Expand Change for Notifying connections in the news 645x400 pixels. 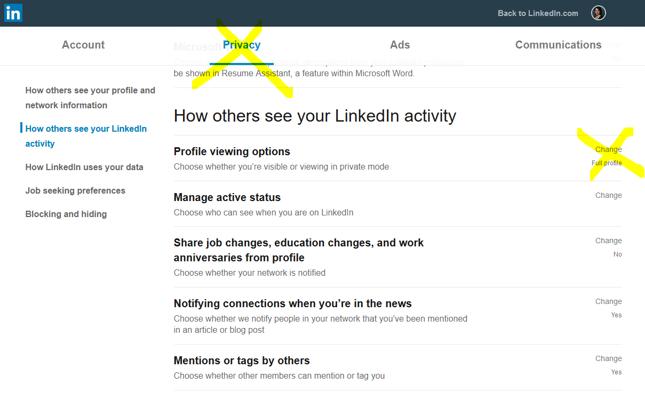(x=608, y=301)
